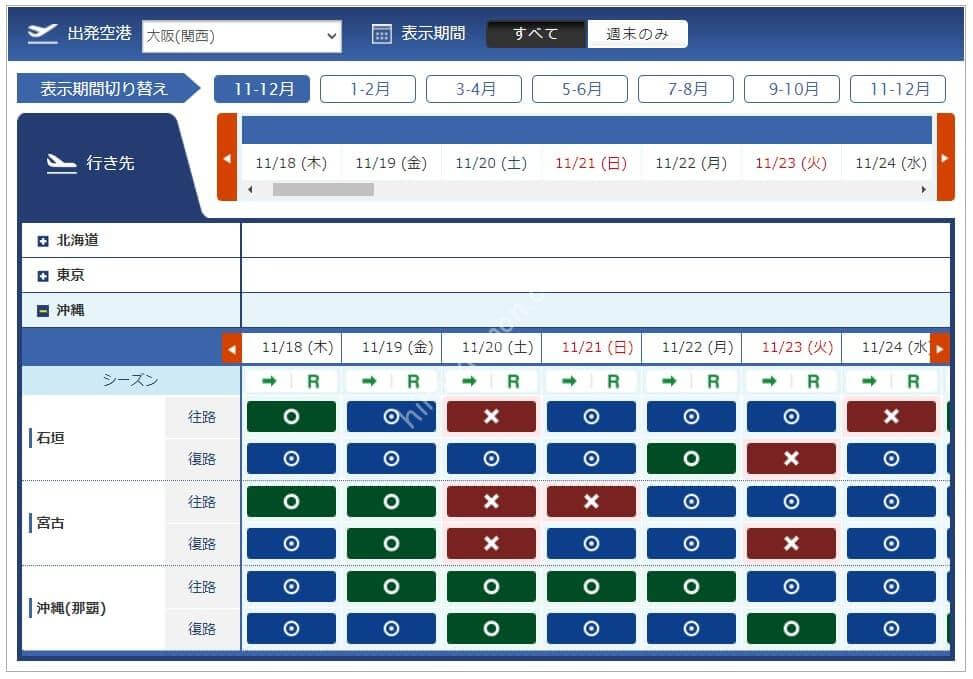Click the date scrollbar thumb
This screenshot has height=679, width=973.
[x=323, y=189]
